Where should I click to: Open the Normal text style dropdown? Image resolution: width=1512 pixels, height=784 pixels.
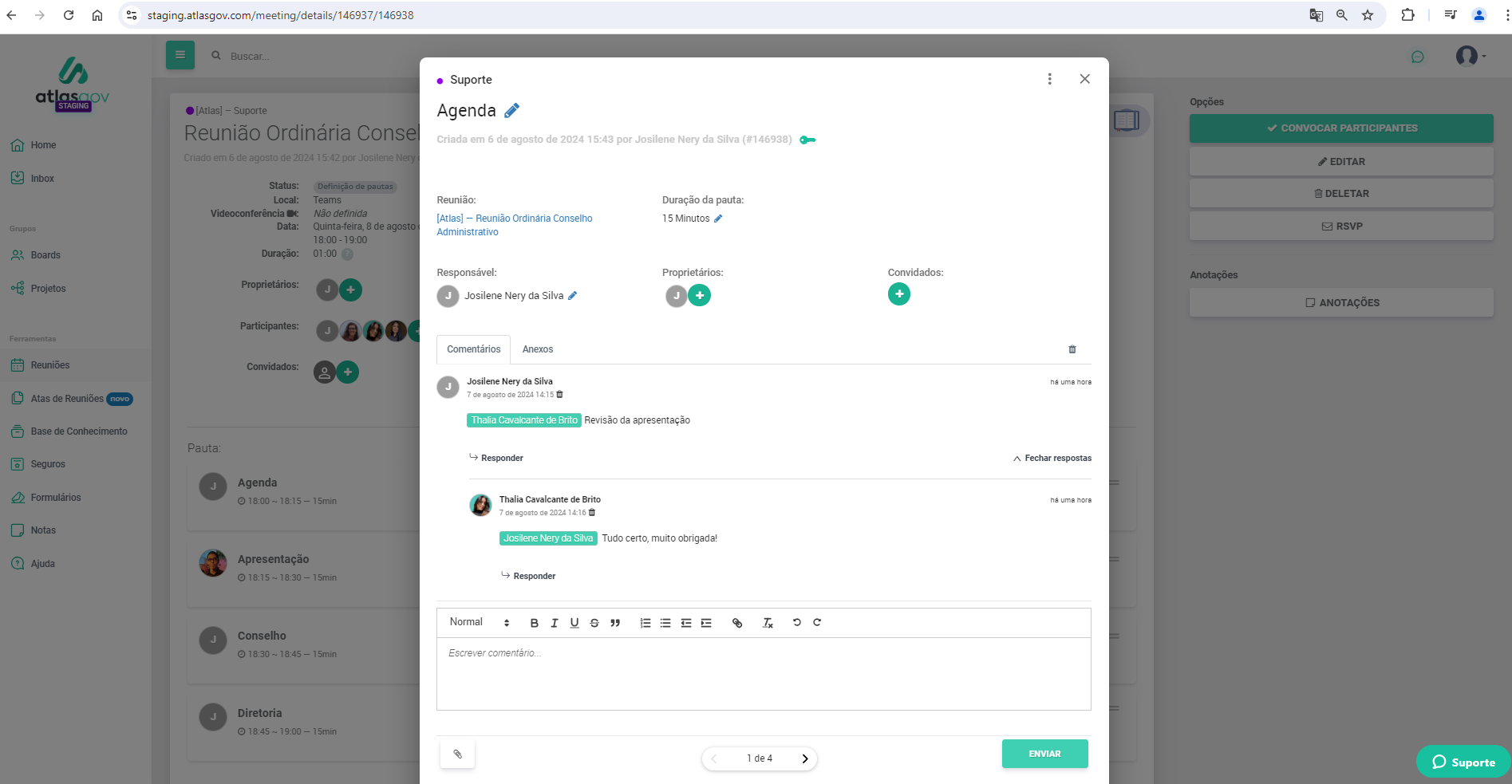coord(479,622)
